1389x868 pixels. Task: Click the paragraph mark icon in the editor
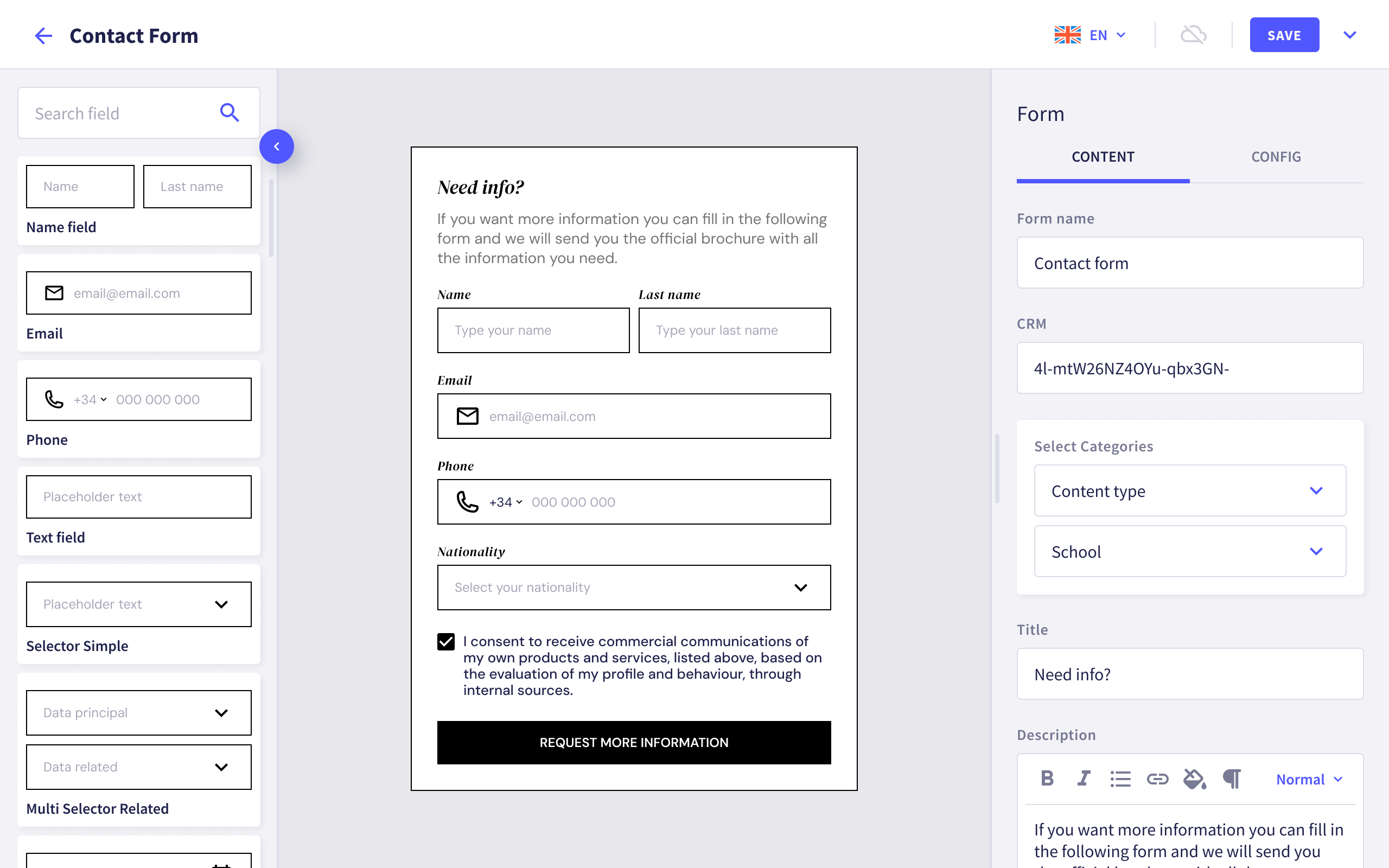[1232, 778]
